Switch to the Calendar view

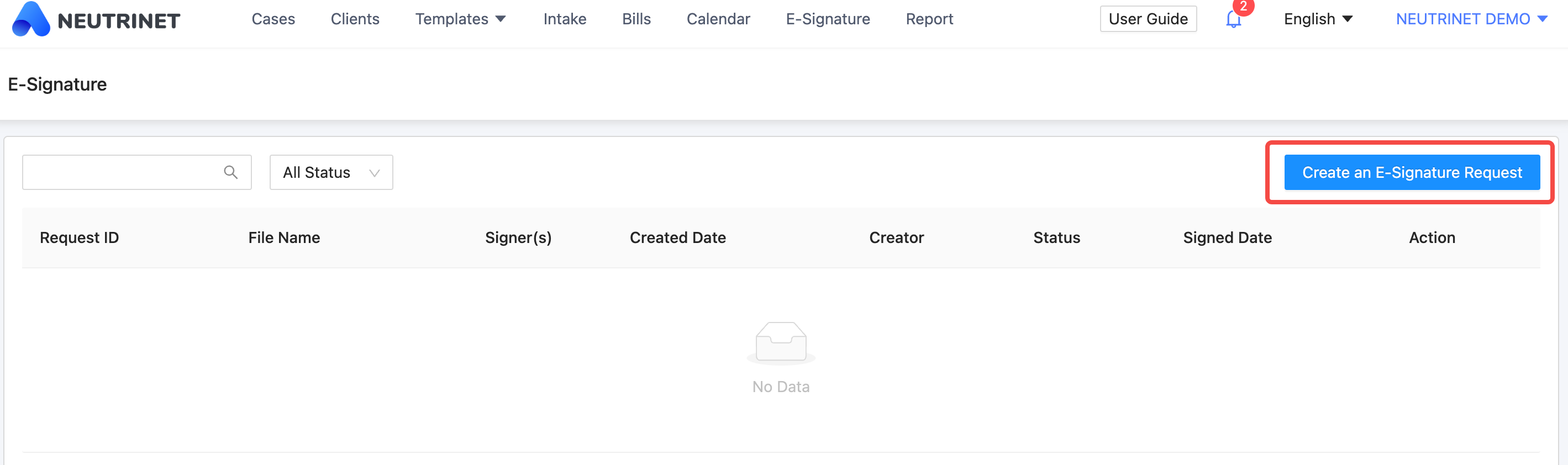pos(718,19)
